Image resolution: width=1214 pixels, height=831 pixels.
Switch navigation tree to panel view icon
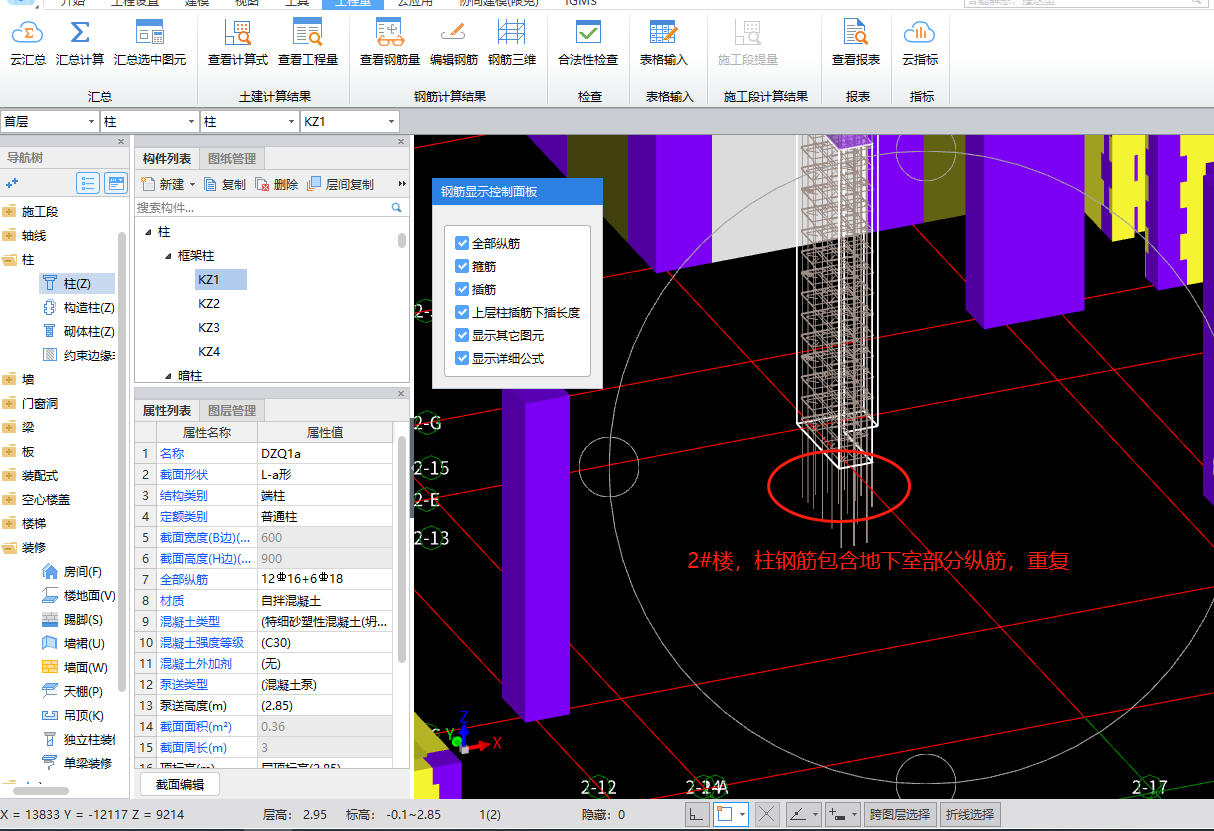point(116,184)
